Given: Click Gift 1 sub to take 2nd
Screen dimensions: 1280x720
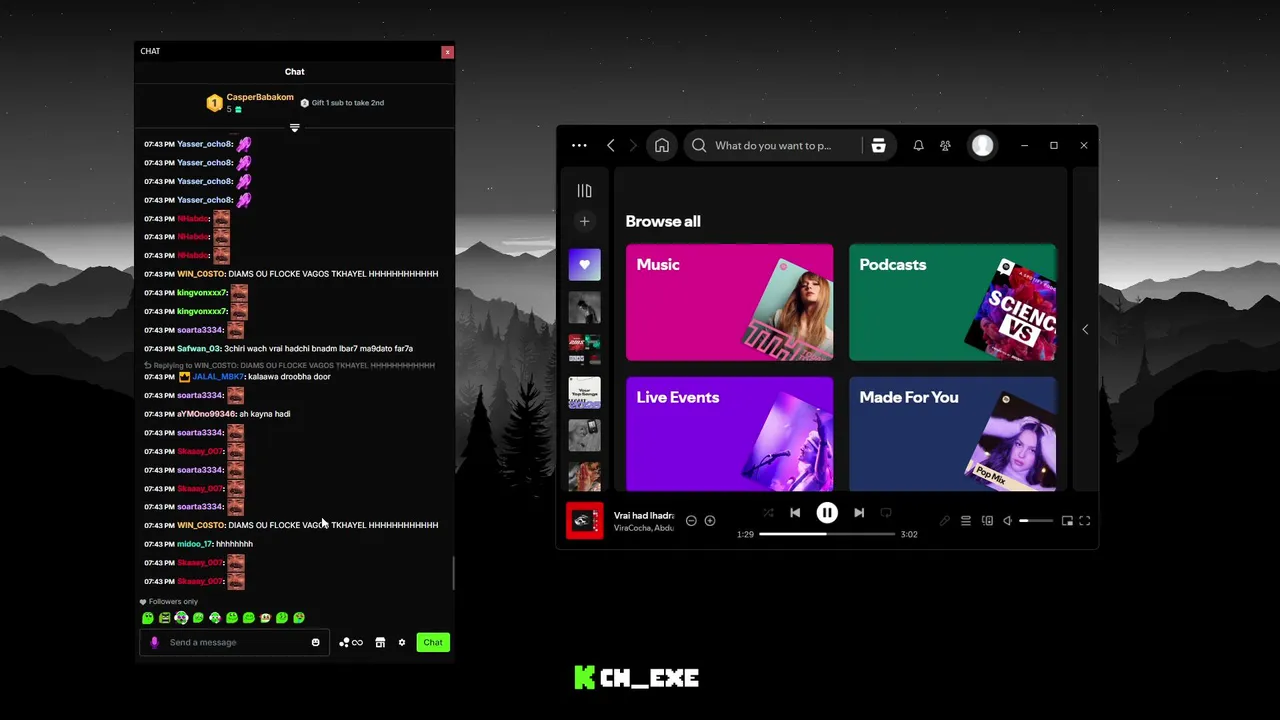Looking at the screenshot, I should pyautogui.click(x=343, y=103).
